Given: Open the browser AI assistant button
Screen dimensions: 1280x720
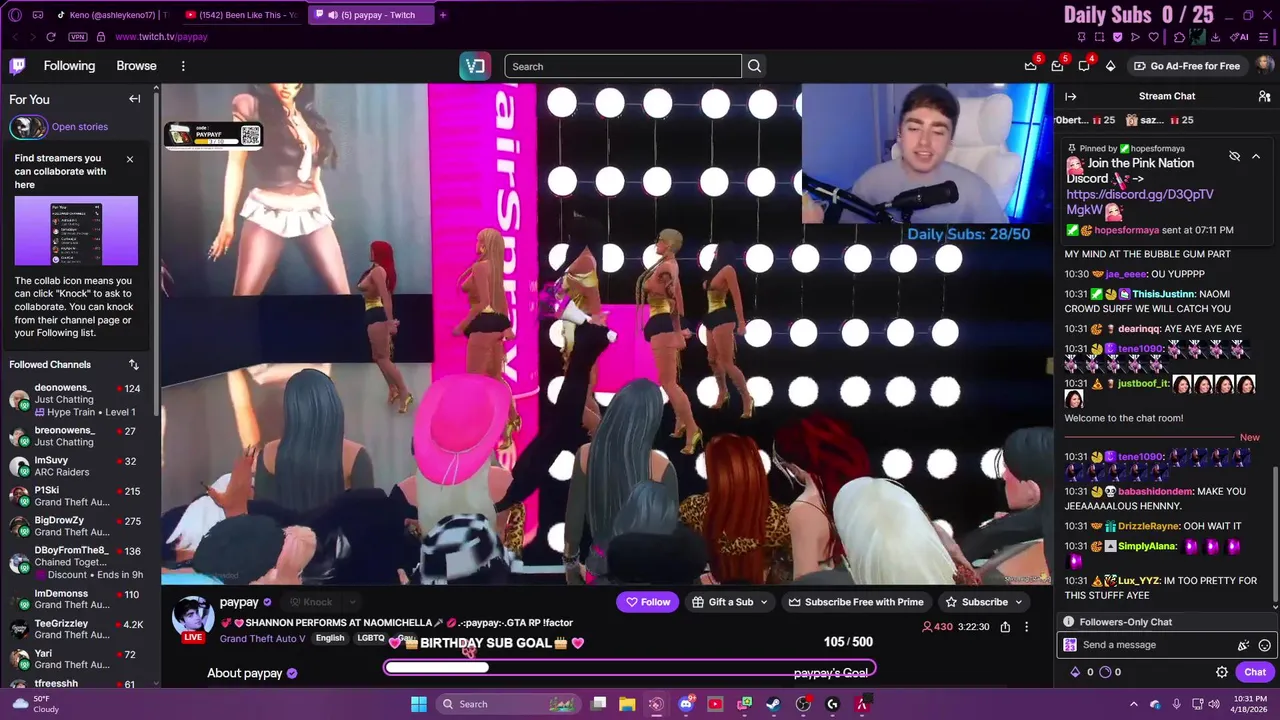Looking at the screenshot, I should click(1241, 37).
